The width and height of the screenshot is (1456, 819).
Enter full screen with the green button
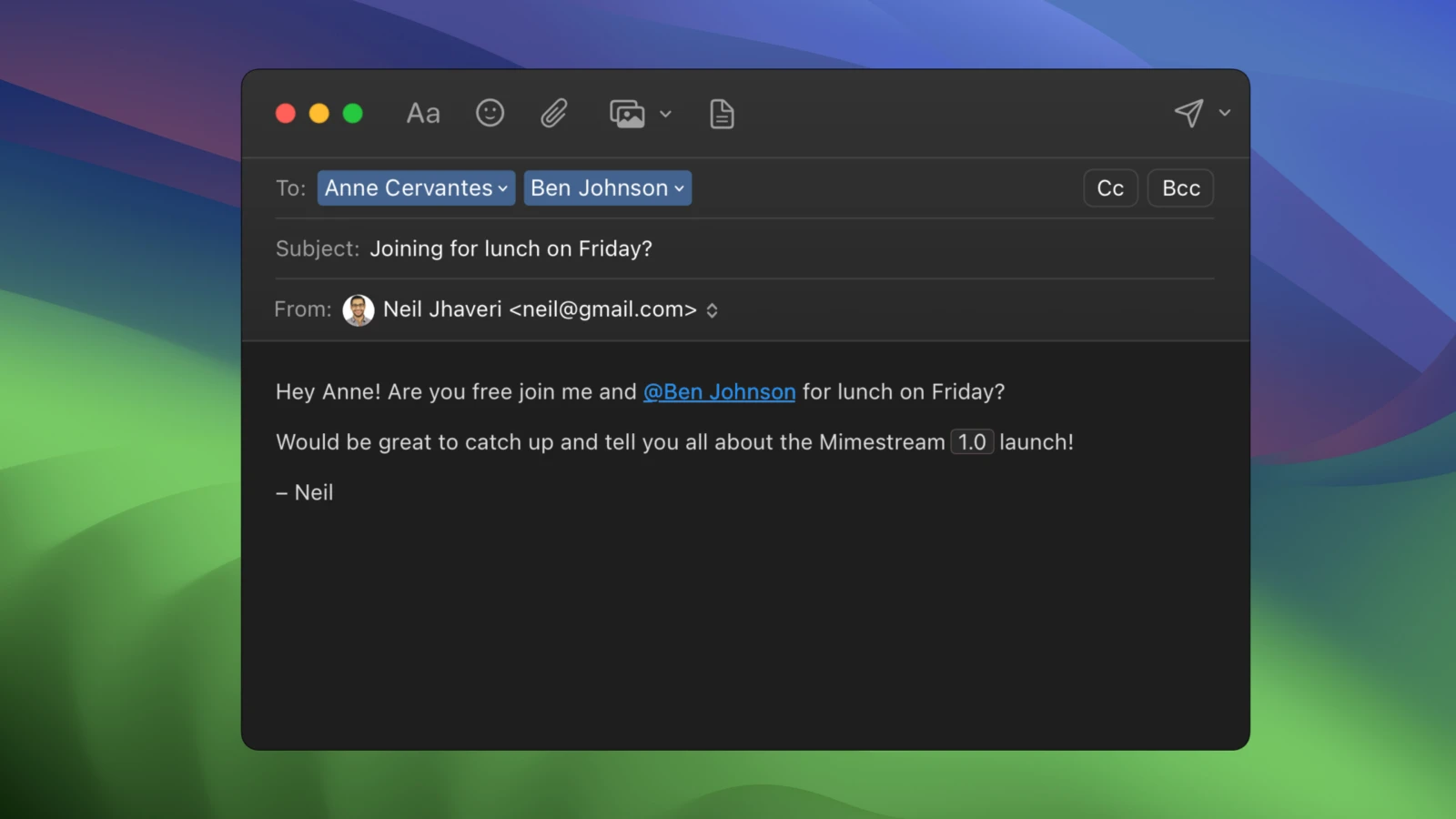click(353, 113)
